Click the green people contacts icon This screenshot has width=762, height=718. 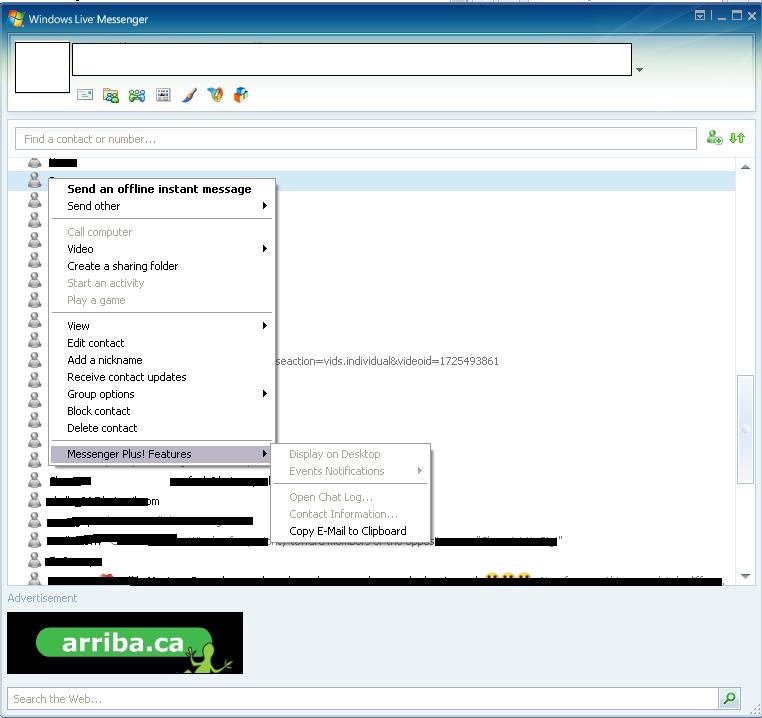(x=137, y=95)
